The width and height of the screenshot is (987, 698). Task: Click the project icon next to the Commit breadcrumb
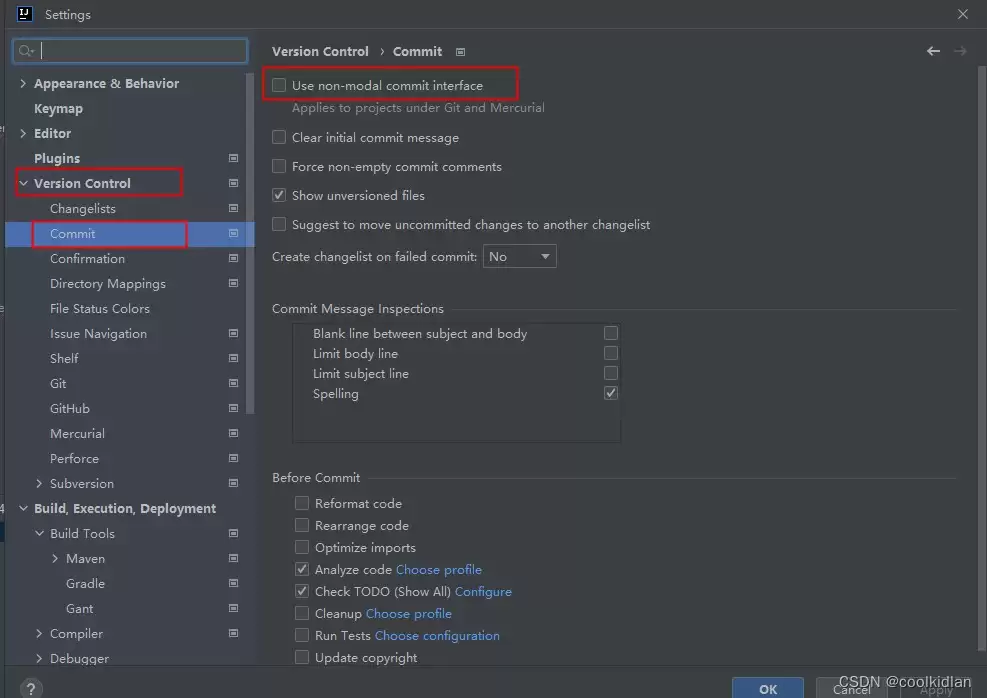pyautogui.click(x=460, y=52)
